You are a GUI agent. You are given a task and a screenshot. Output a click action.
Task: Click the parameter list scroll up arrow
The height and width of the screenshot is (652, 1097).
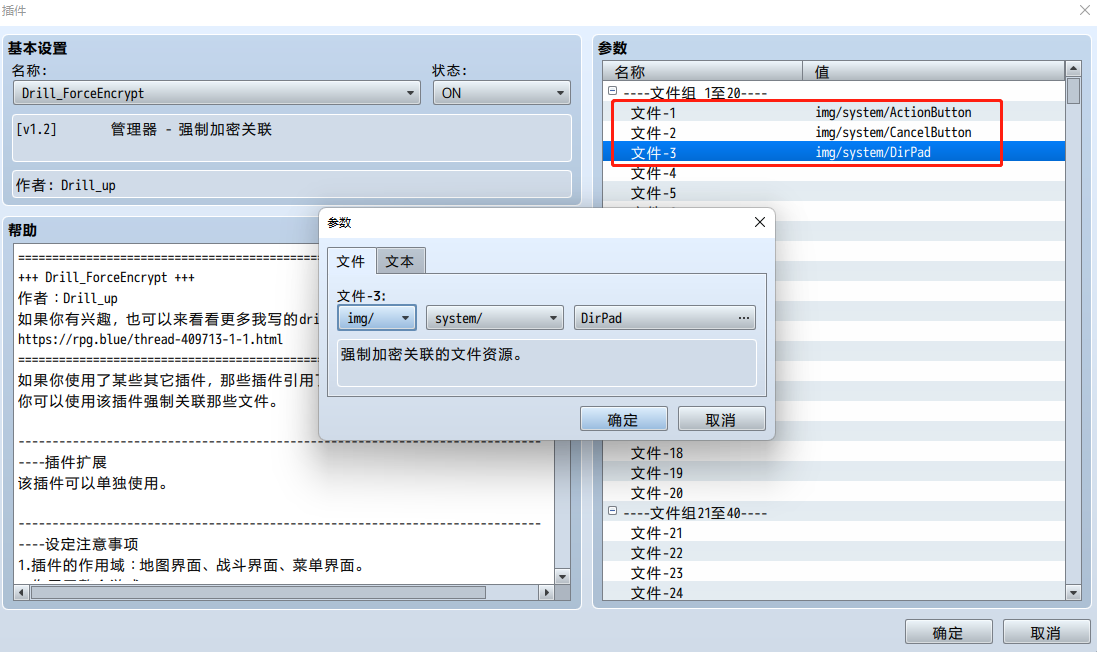coord(1073,69)
